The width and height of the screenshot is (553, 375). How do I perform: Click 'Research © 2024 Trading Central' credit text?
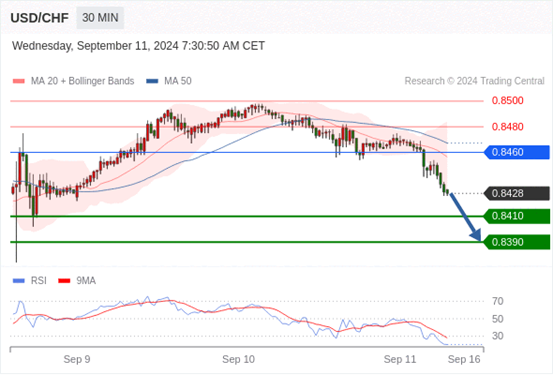pos(474,81)
